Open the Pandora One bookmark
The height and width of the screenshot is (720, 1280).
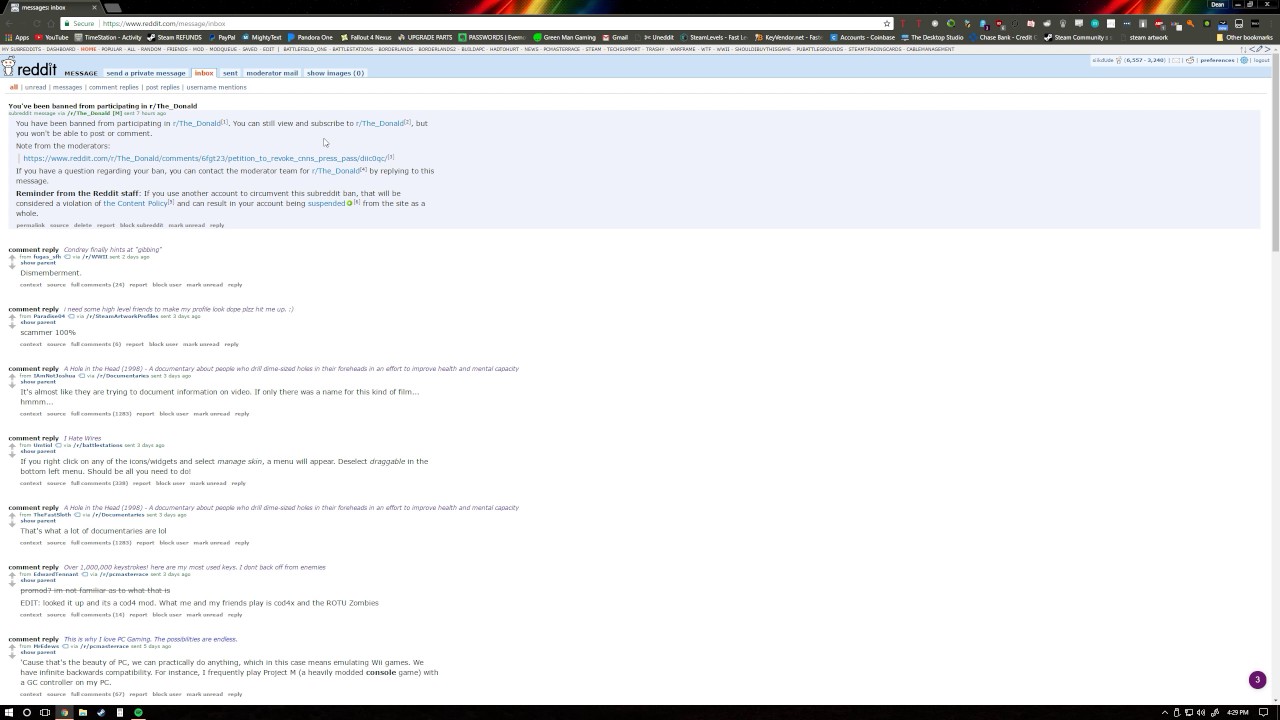(x=310, y=37)
